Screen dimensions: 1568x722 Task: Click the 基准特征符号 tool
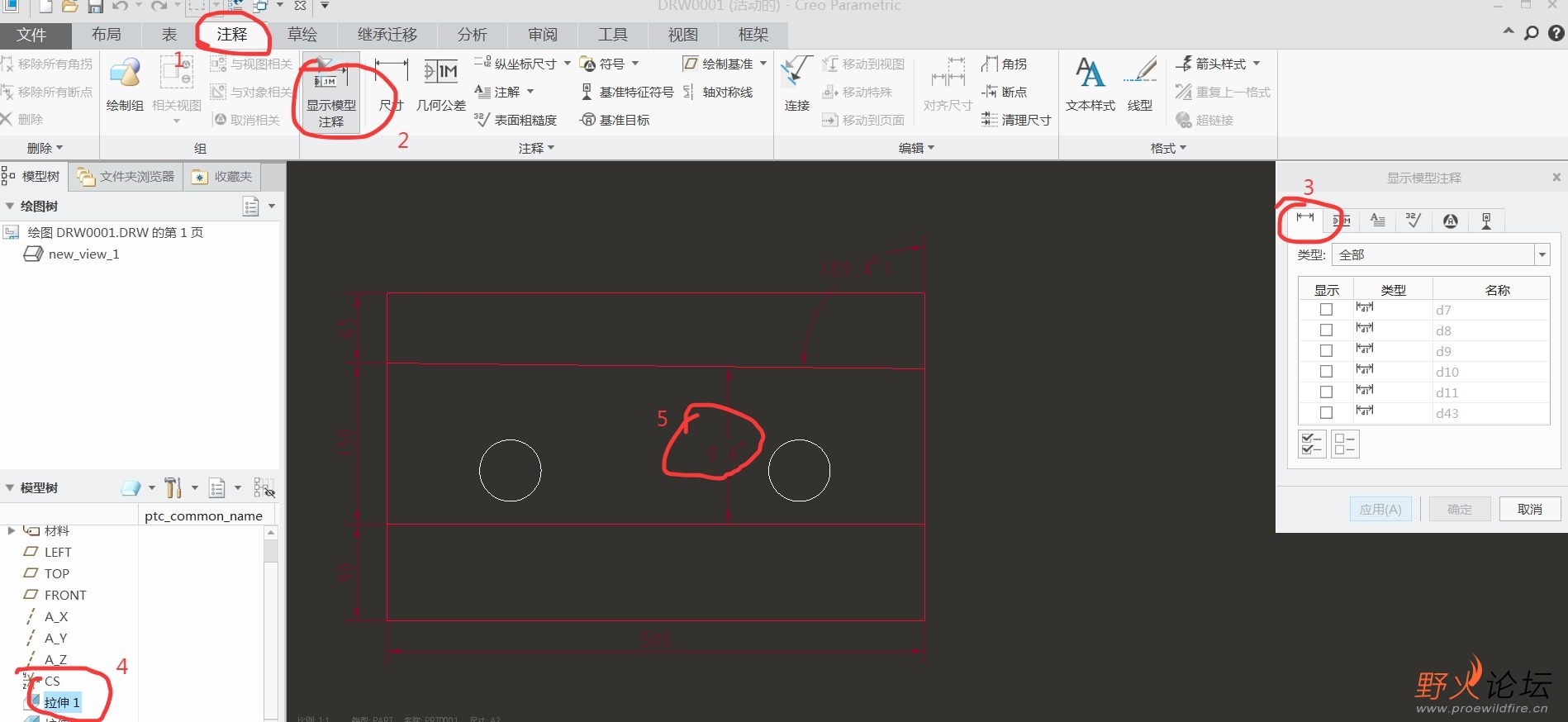627,92
